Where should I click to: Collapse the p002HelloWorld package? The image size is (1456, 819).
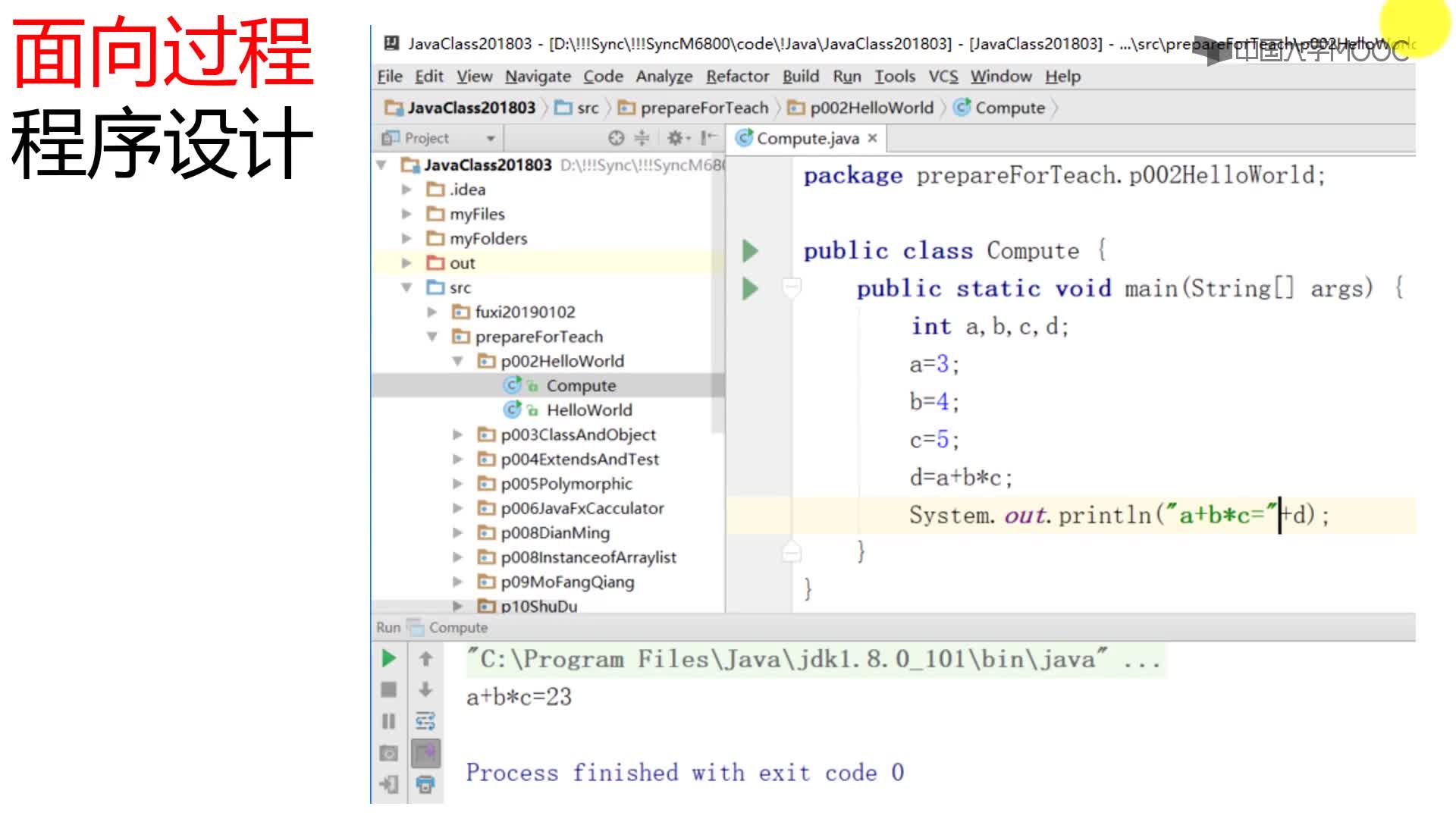click(457, 361)
